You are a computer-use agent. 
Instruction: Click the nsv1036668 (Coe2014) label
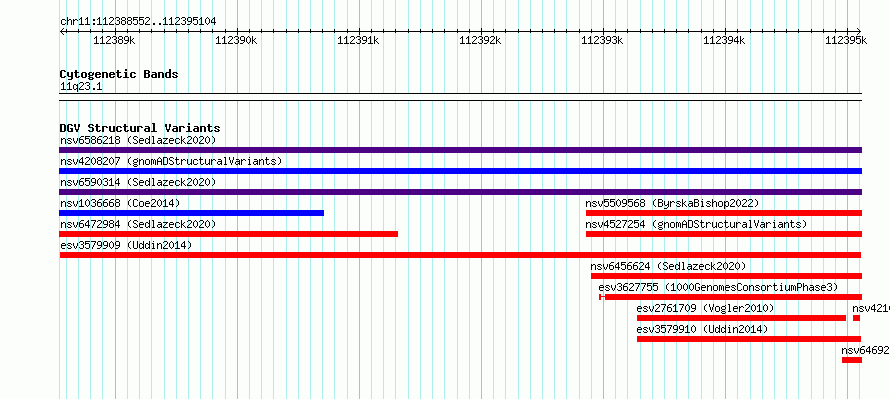(120, 203)
